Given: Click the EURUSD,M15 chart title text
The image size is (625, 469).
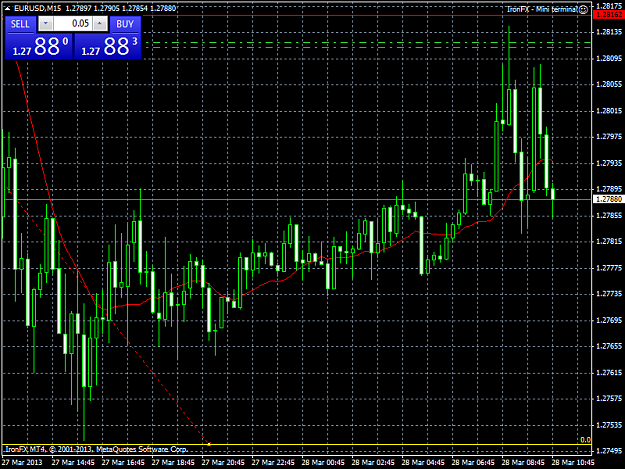Looking at the screenshot, I should pyautogui.click(x=38, y=8).
